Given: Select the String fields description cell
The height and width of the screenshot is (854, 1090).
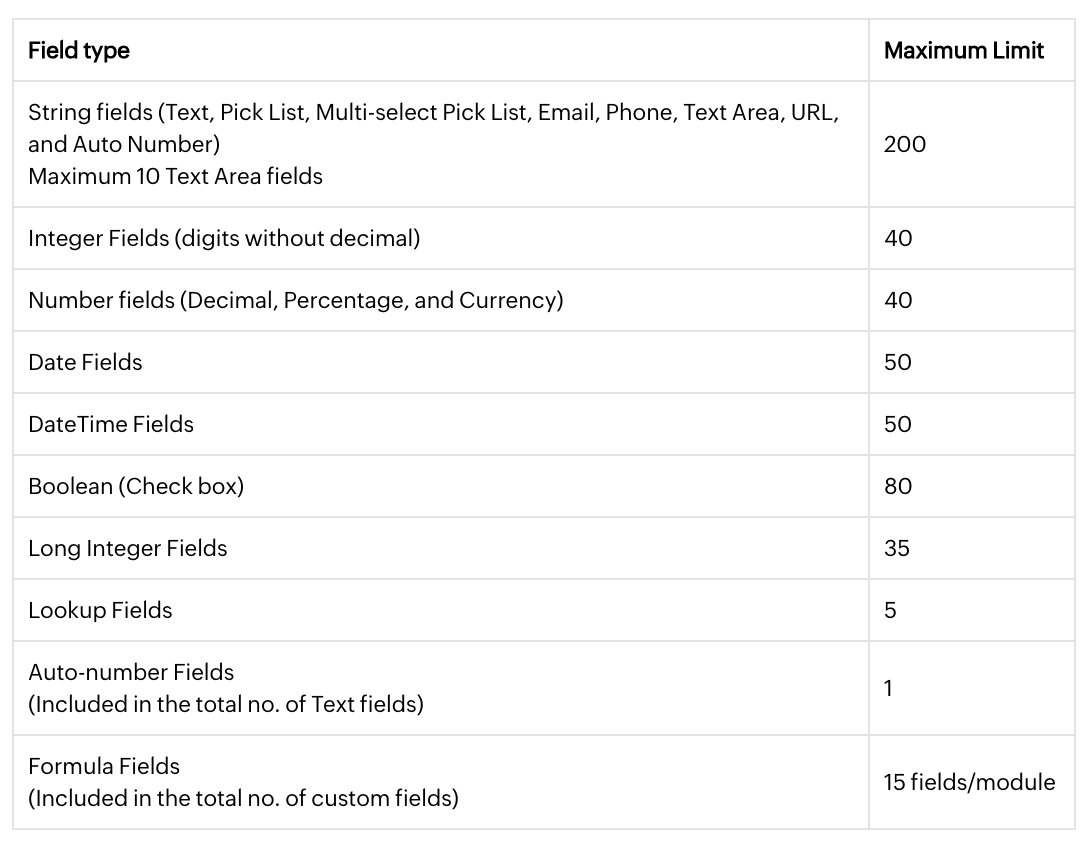Looking at the screenshot, I should [432, 144].
